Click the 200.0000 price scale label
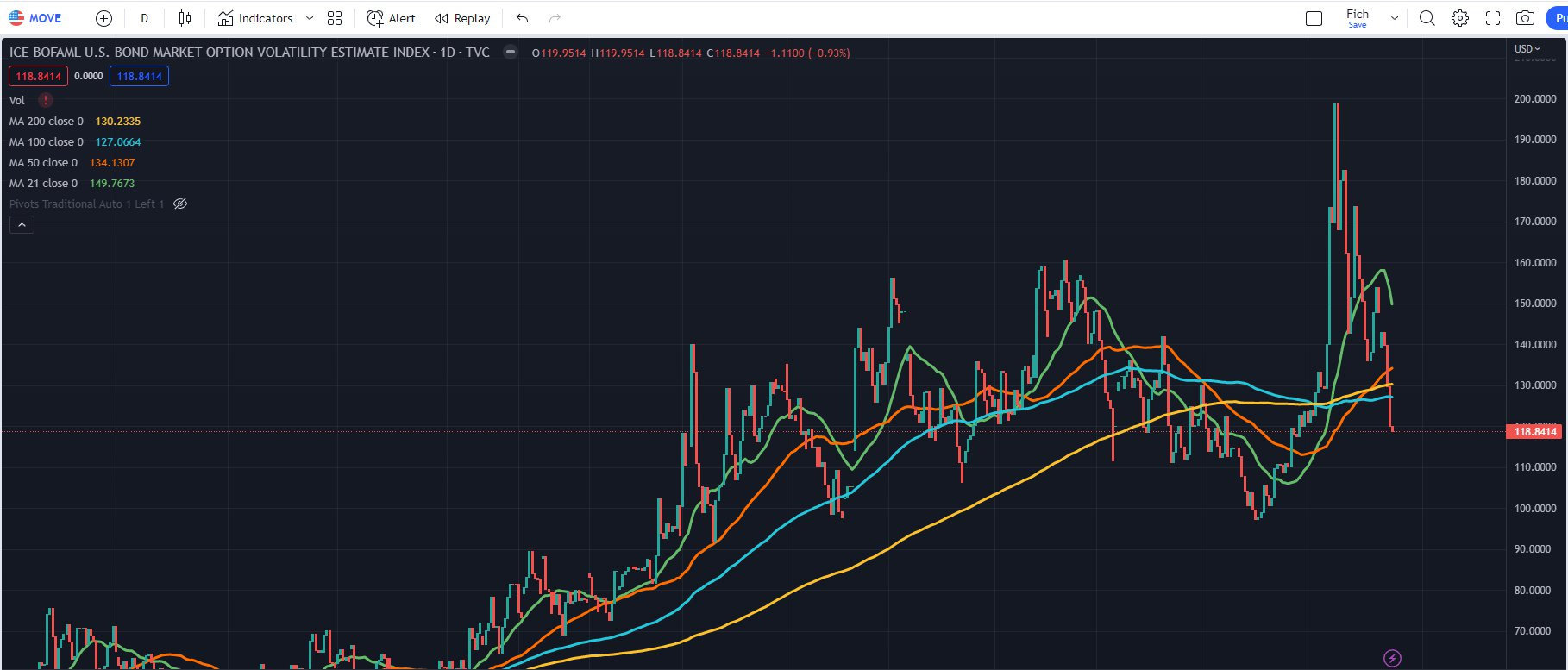The width and height of the screenshot is (1568, 670). point(1535,99)
